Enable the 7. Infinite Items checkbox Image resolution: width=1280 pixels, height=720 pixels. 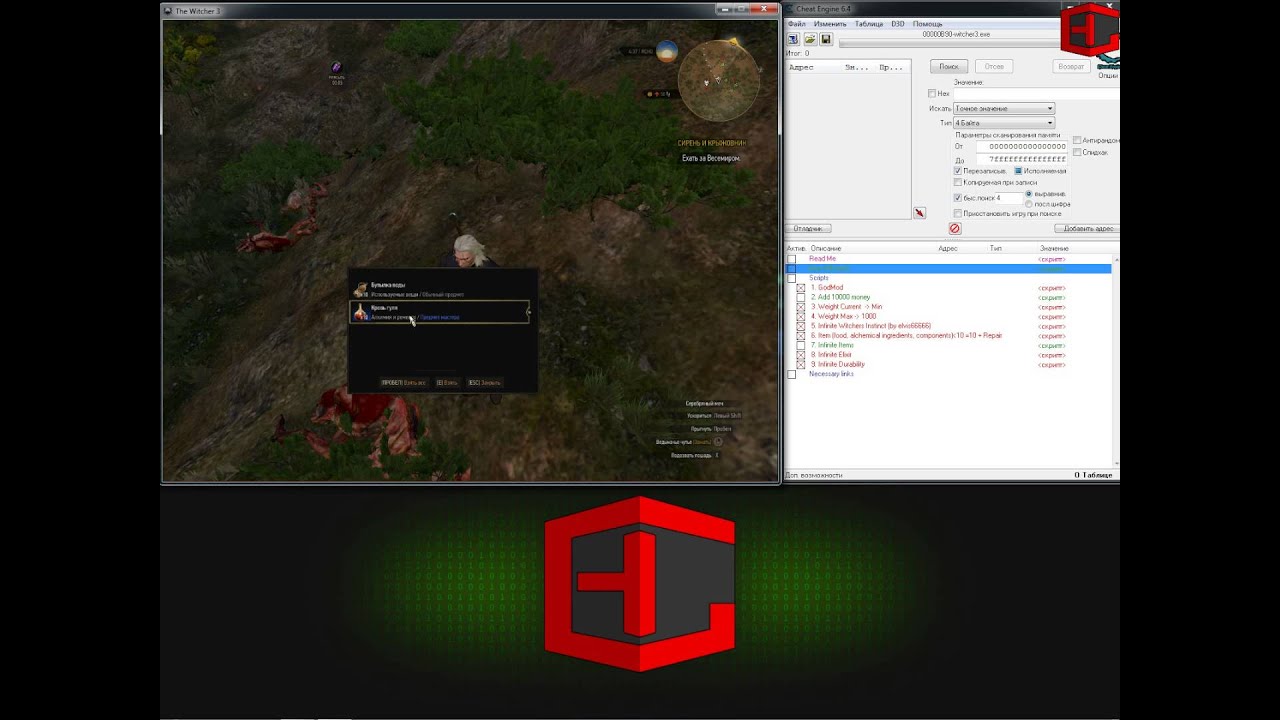[x=800, y=345]
